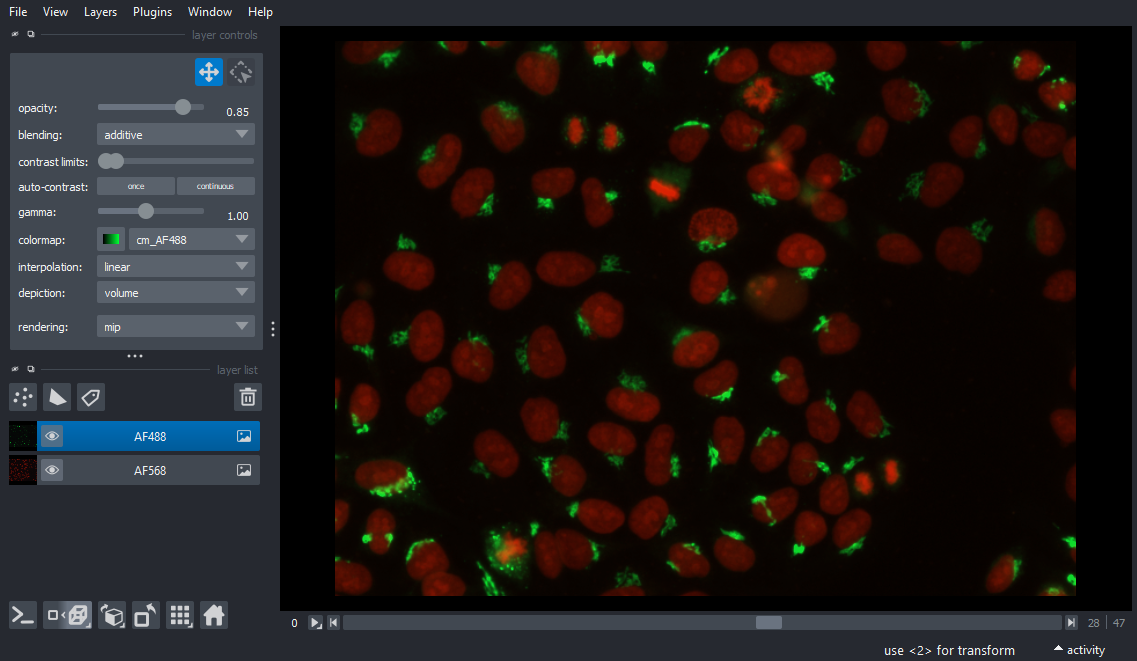
Task: Play the axis 0 slider animation
Action: point(315,623)
